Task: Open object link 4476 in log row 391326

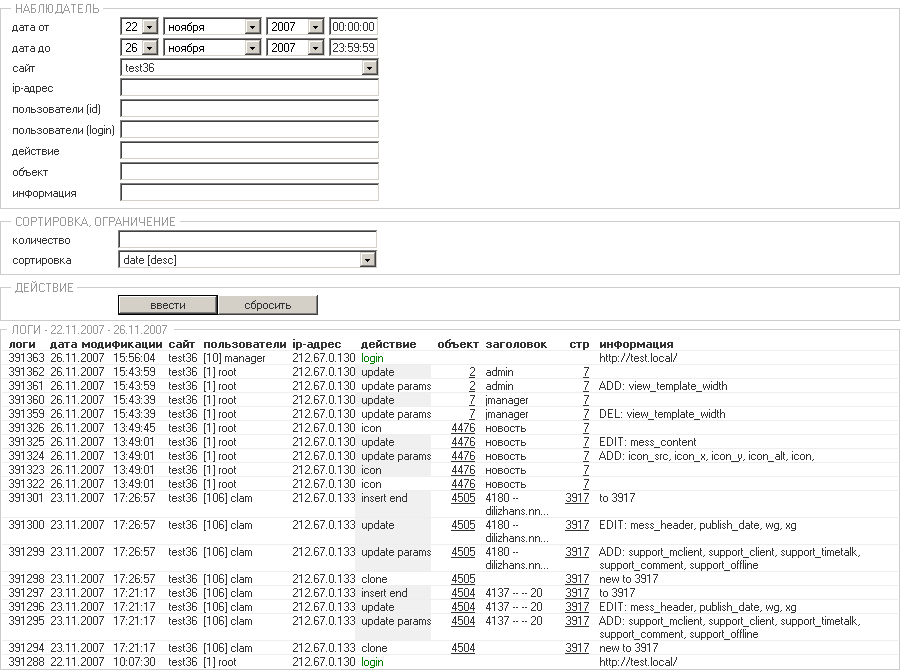Action: 463,428
